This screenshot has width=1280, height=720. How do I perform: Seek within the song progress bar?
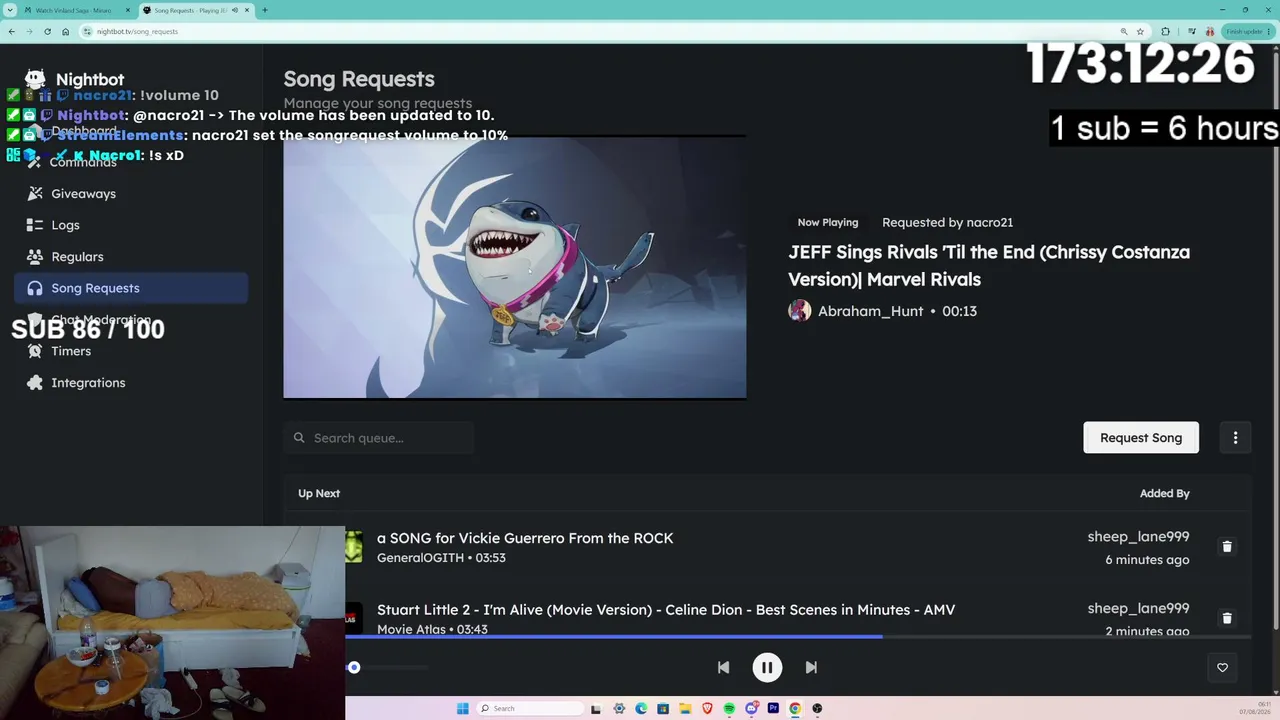(798, 636)
